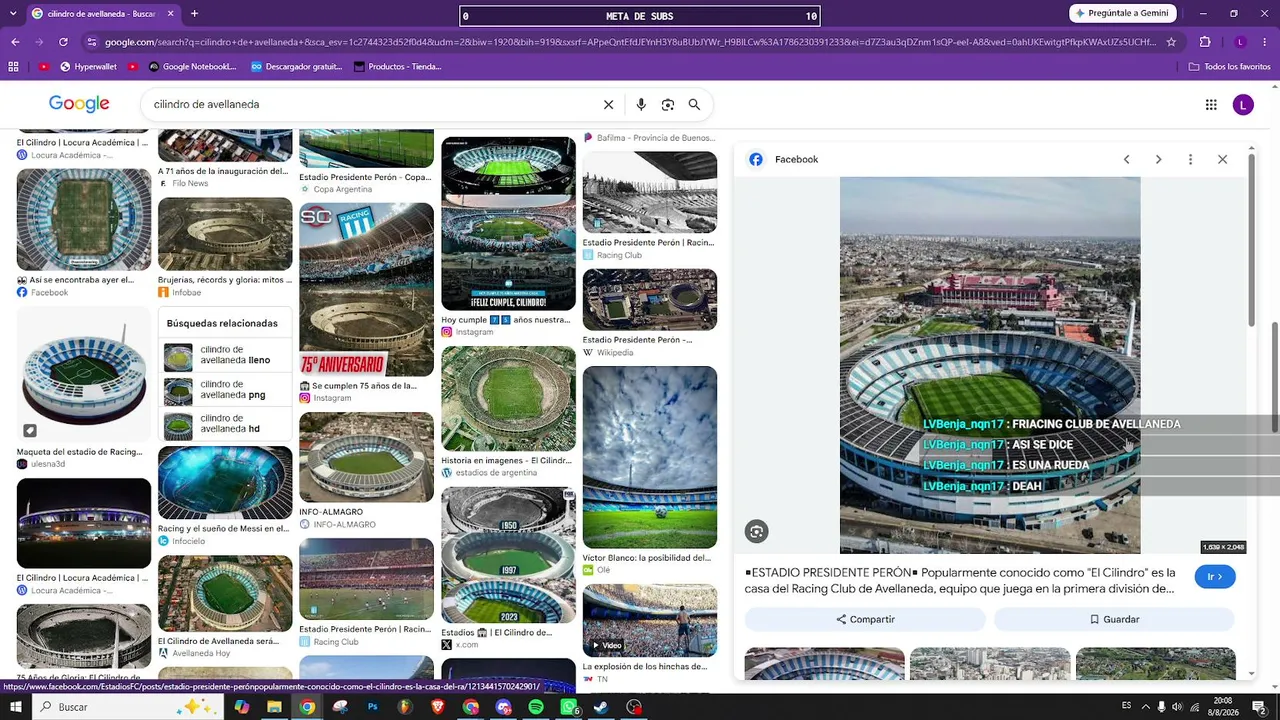The height and width of the screenshot is (720, 1280).
Task: Open the Descargador gratuito bookmark
Action: [296, 67]
